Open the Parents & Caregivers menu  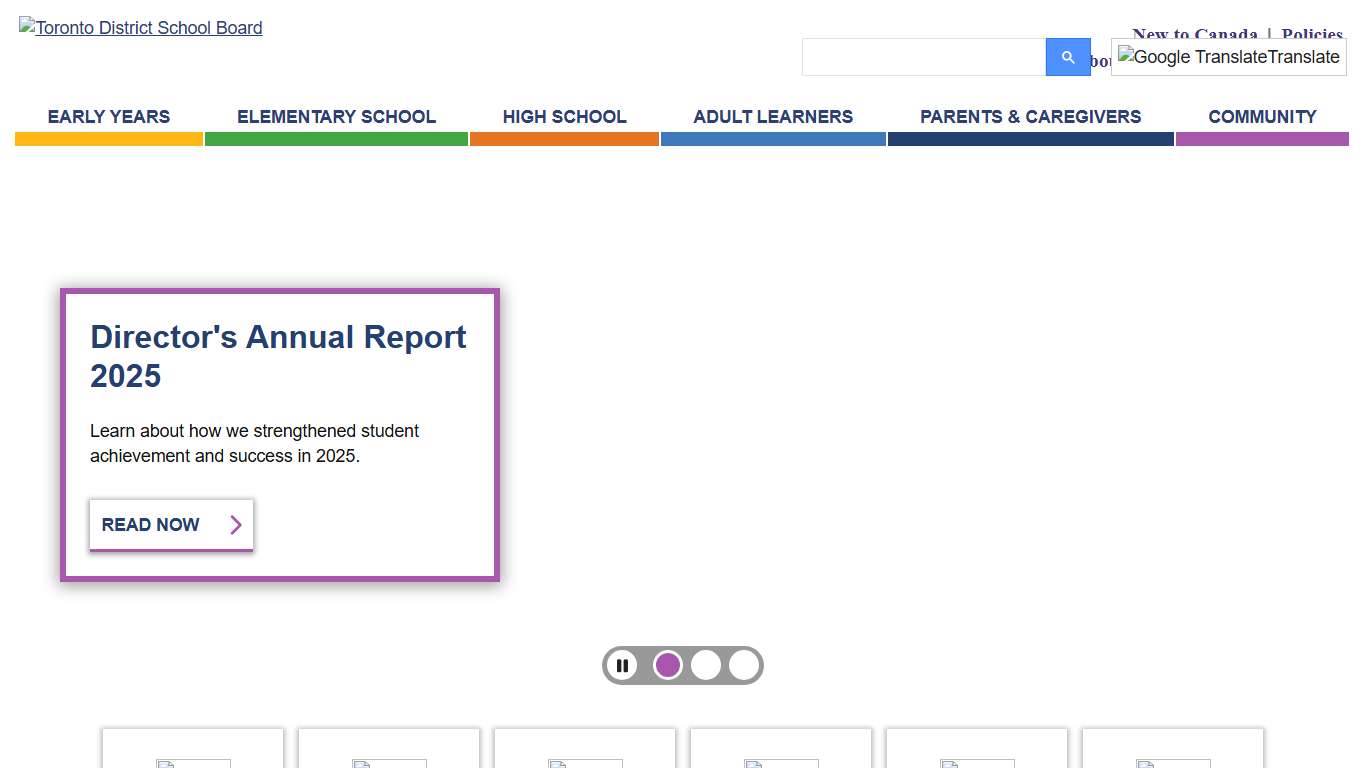pos(1030,117)
